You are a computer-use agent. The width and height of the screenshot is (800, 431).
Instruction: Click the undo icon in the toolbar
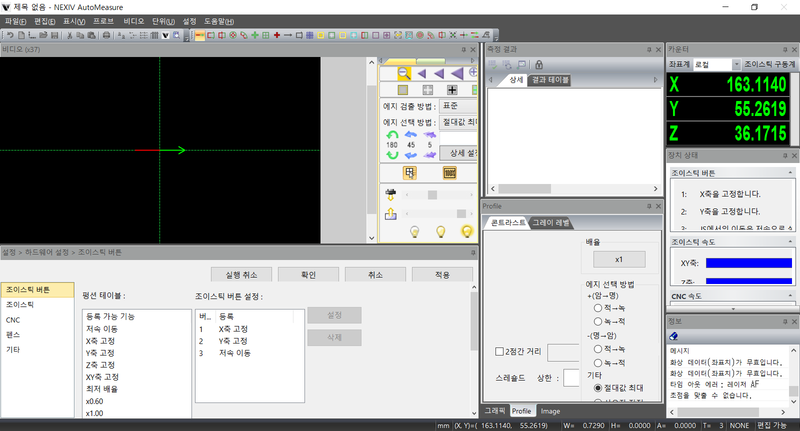pos(9,35)
